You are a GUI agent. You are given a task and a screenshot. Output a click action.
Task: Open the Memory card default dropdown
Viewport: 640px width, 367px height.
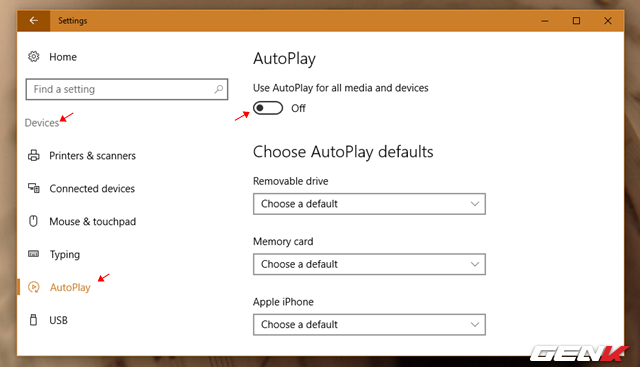(x=369, y=264)
